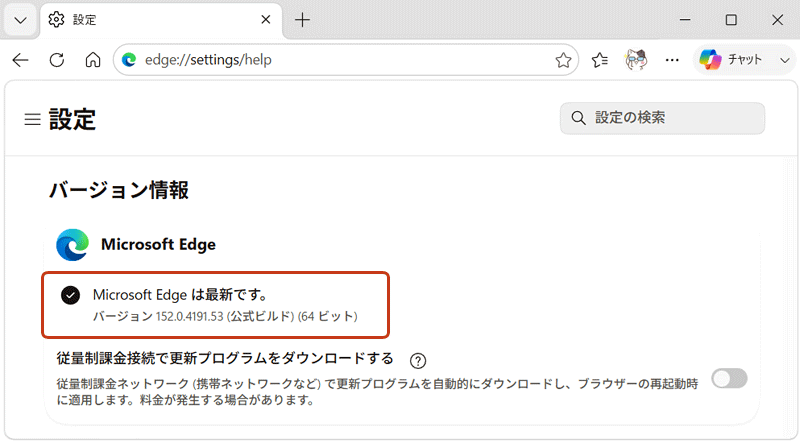Reload the page with refresh icon
Image resolution: width=800 pixels, height=443 pixels.
tap(57, 60)
